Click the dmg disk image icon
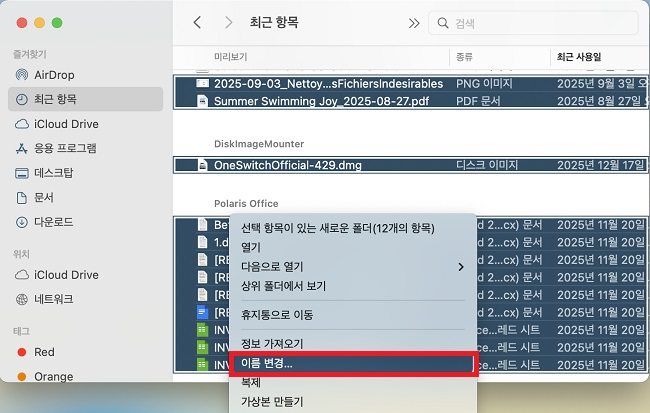 (202, 165)
